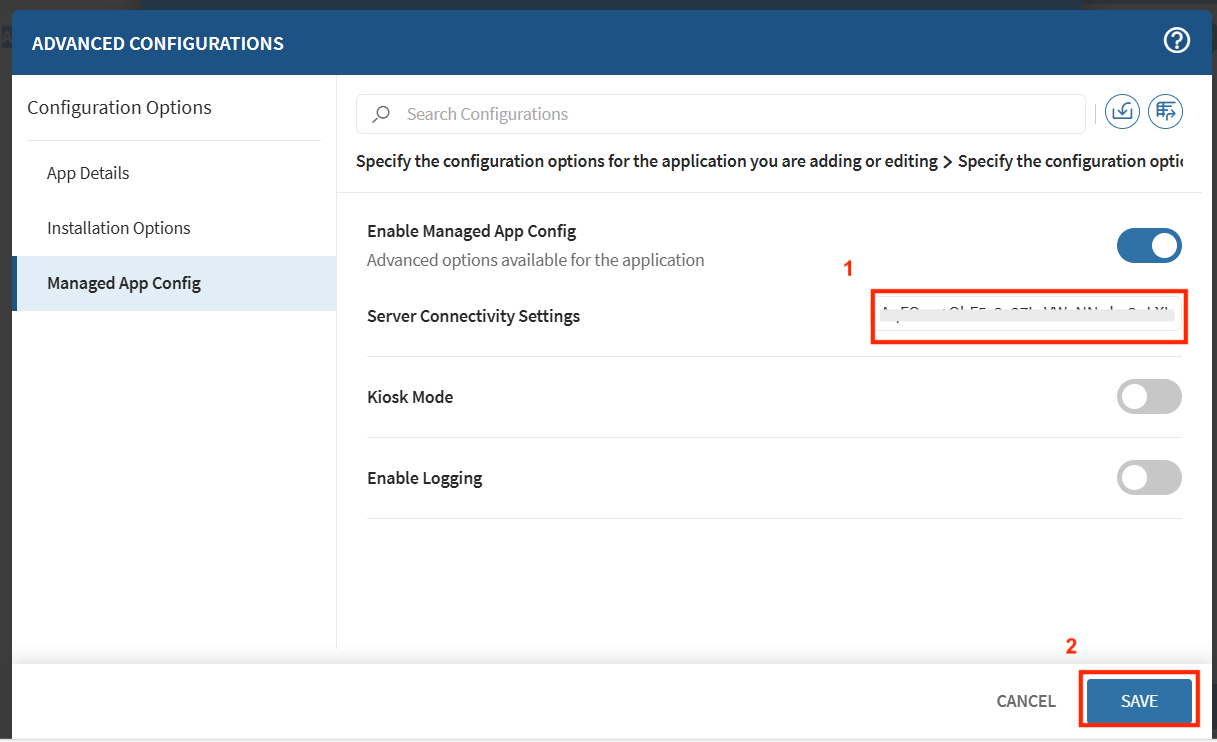
Task: Click the breadcrumb chevron separator
Action: [x=947, y=162]
